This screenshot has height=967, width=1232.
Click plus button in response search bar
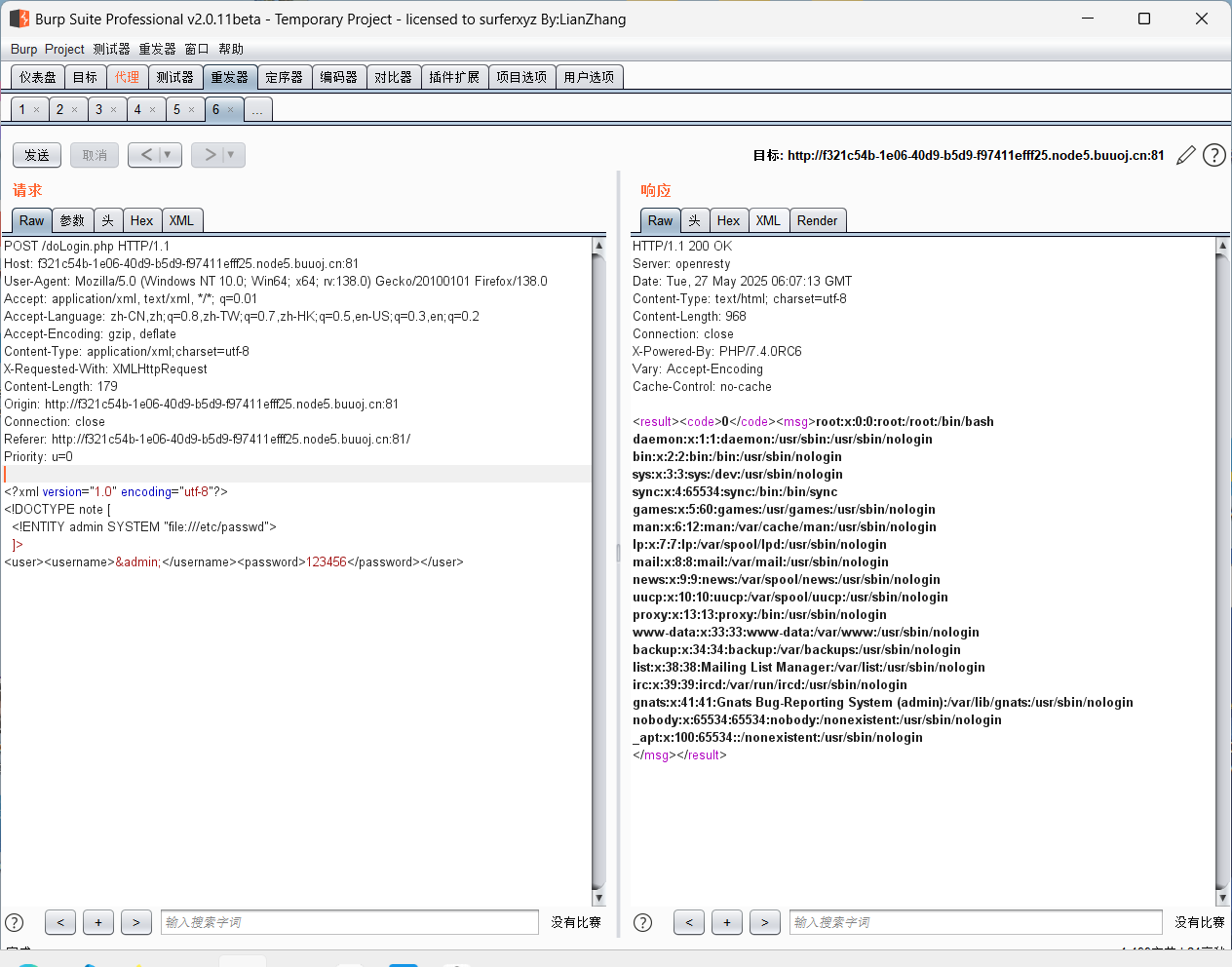click(727, 922)
